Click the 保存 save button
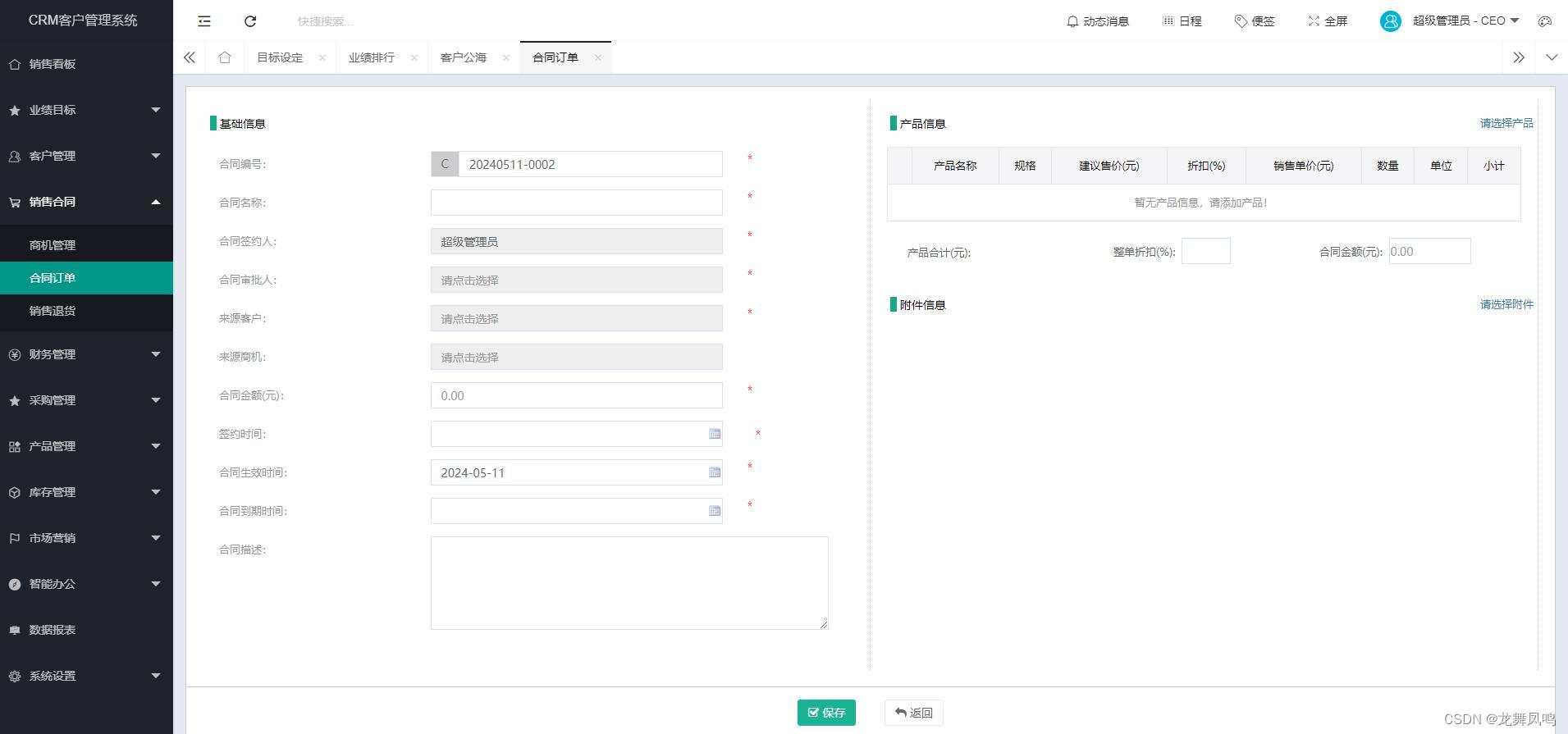This screenshot has width=1568, height=734. pos(826,713)
